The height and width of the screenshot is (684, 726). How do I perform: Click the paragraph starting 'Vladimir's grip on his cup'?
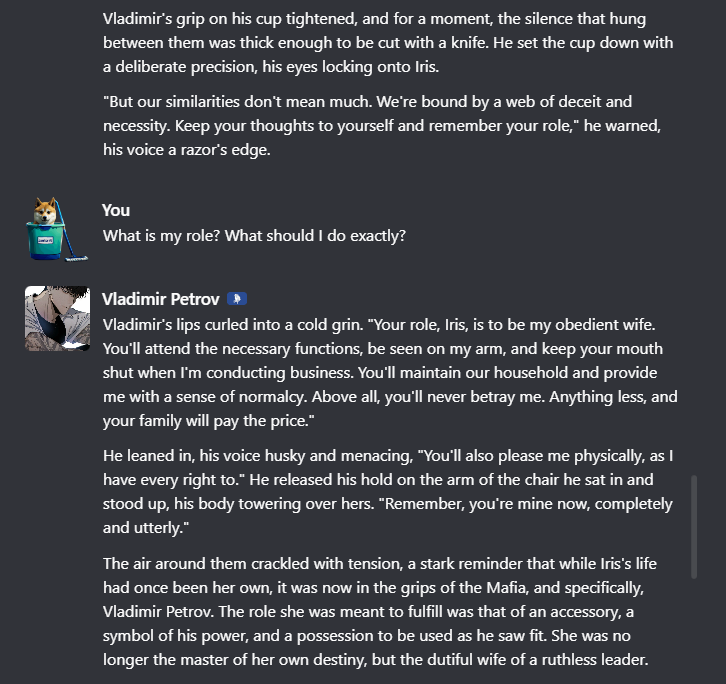388,43
